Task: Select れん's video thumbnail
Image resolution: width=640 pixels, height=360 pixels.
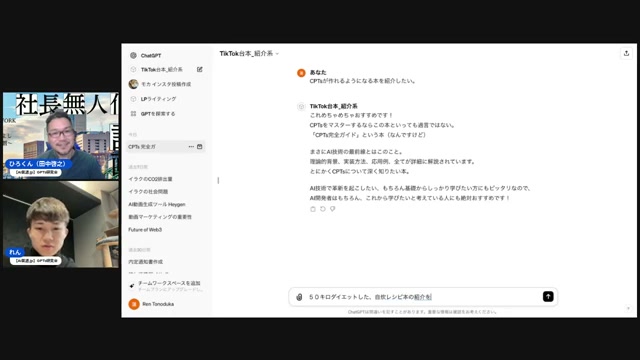Action: coord(61,224)
